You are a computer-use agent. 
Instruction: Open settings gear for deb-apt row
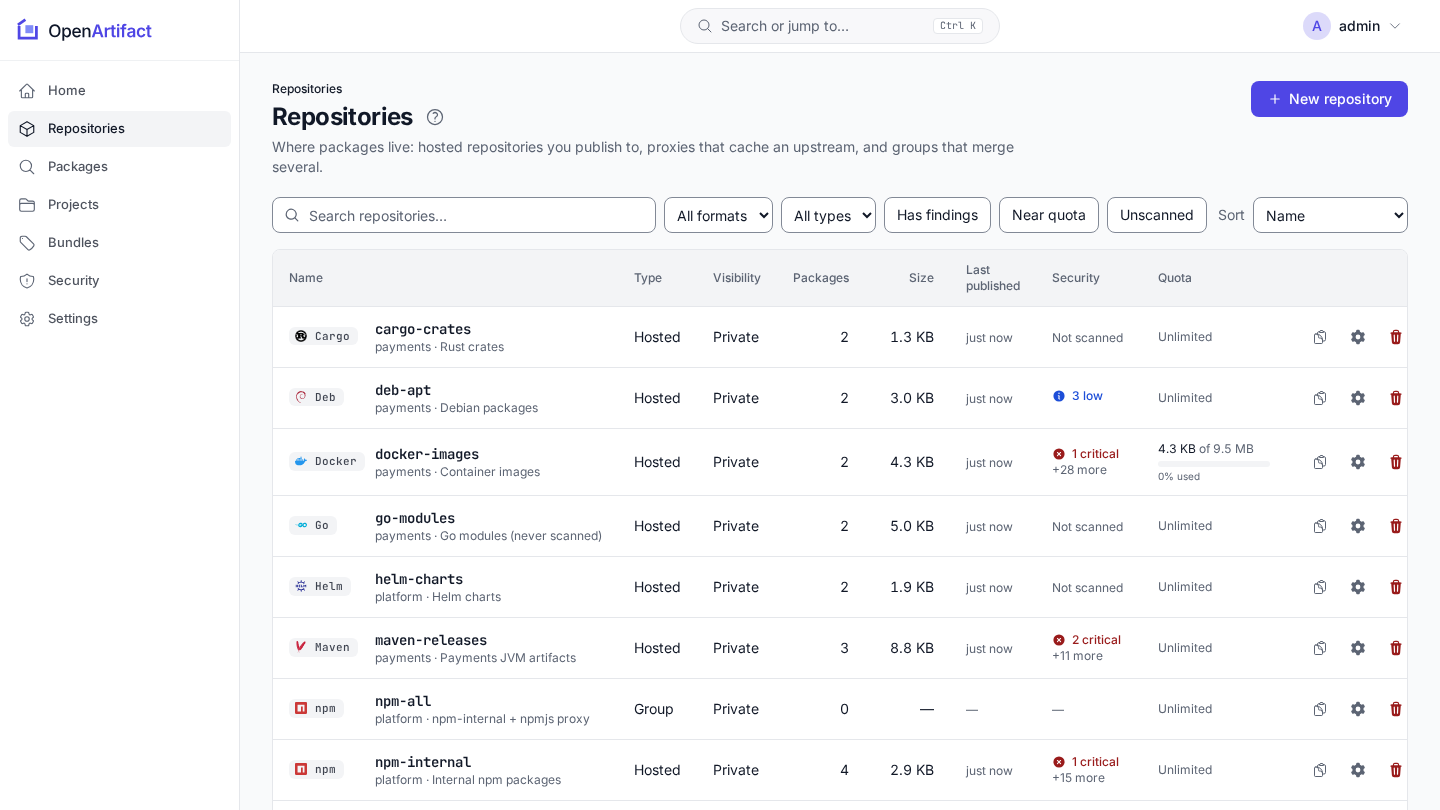(1358, 398)
